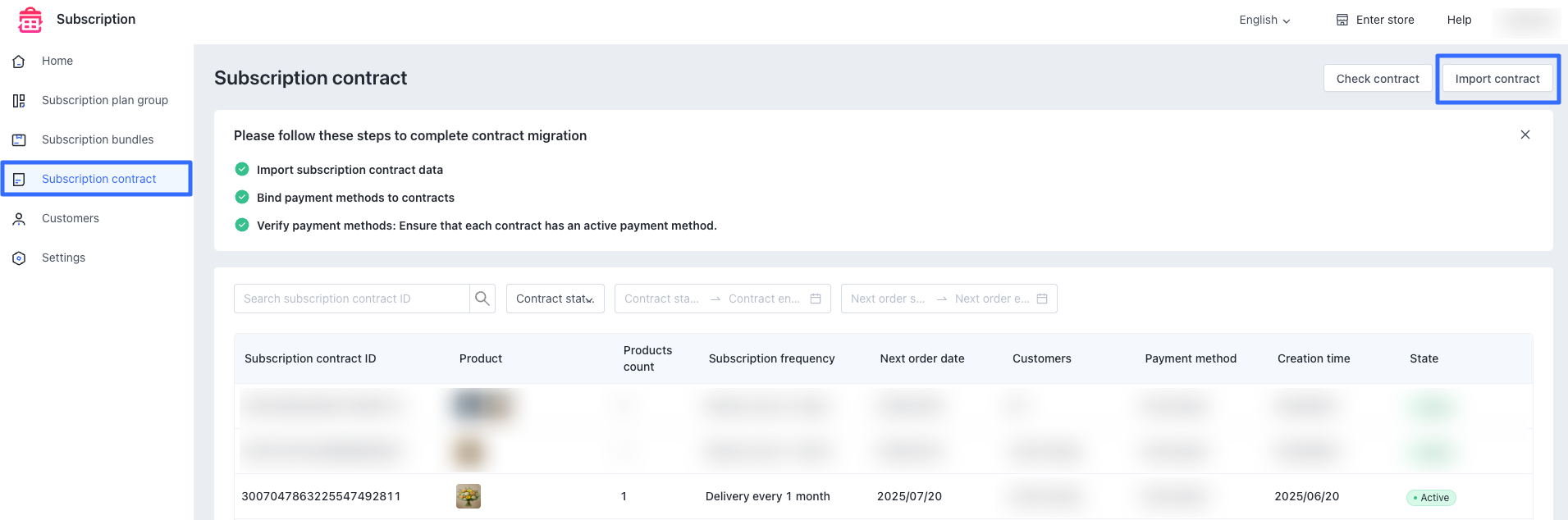Select Subscription contract menu item
The width and height of the screenshot is (1568, 520).
pyautogui.click(x=97, y=179)
